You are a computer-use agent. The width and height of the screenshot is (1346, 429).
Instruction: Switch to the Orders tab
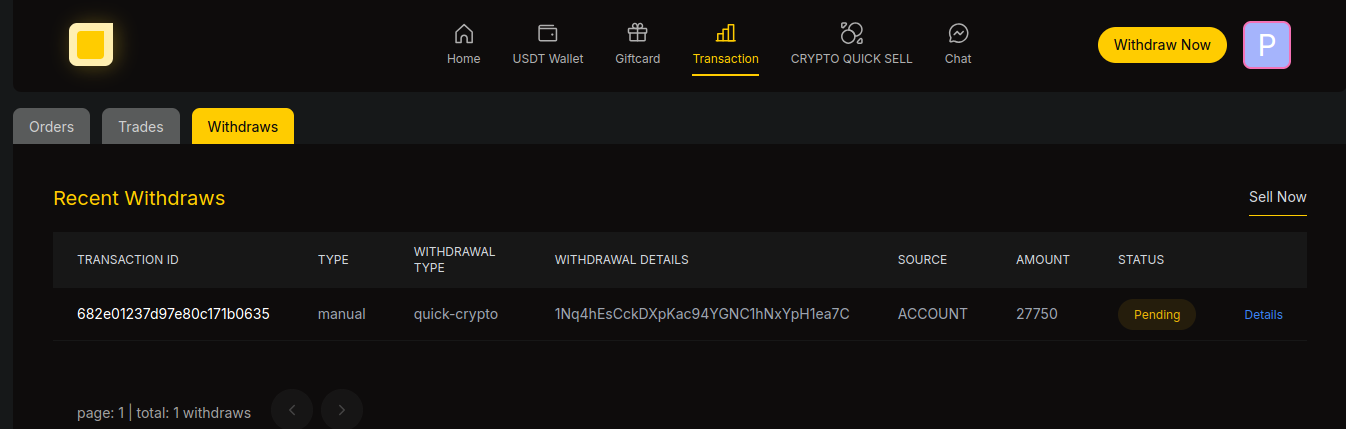[52, 127]
